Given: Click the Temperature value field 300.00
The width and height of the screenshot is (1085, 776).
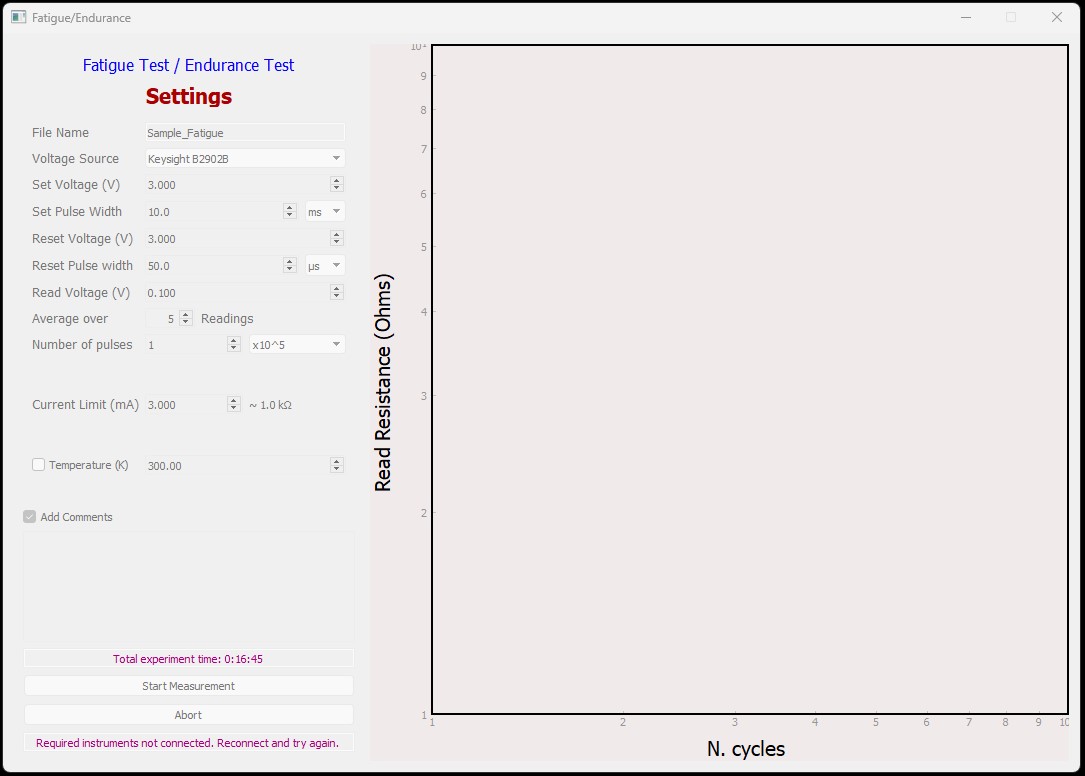Looking at the screenshot, I should pyautogui.click(x=237, y=466).
